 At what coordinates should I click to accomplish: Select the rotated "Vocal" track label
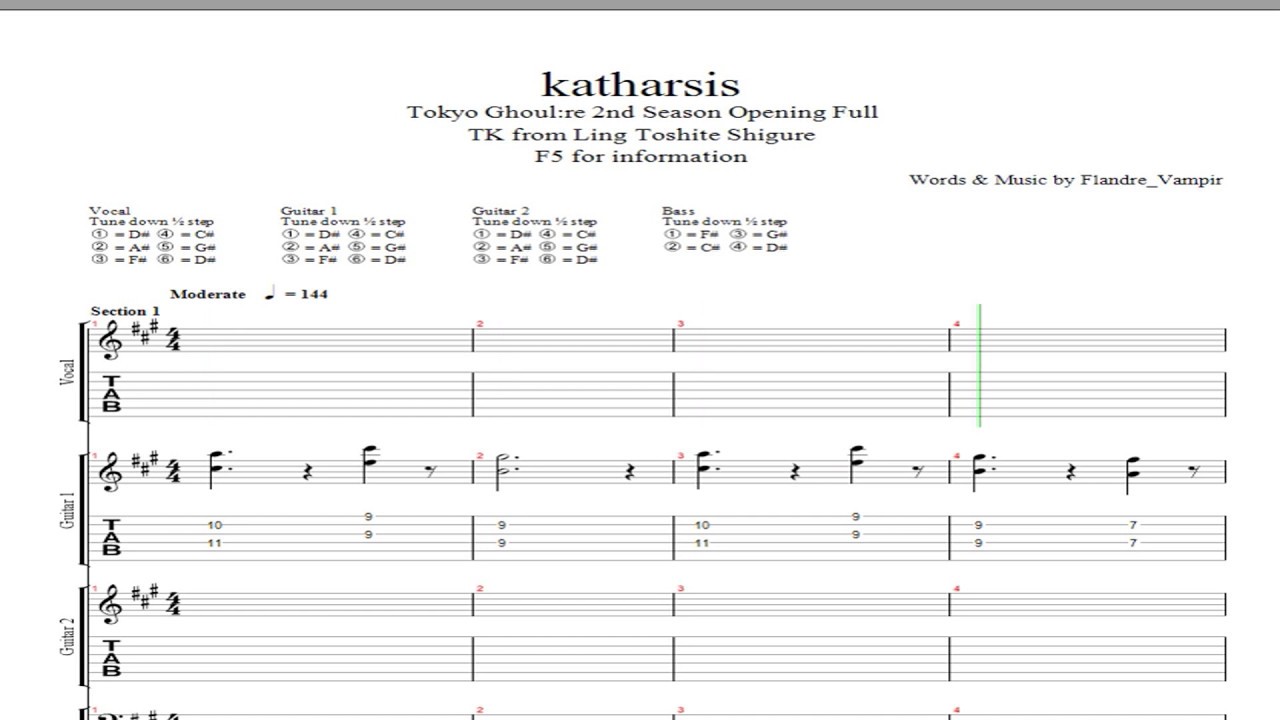(x=68, y=372)
